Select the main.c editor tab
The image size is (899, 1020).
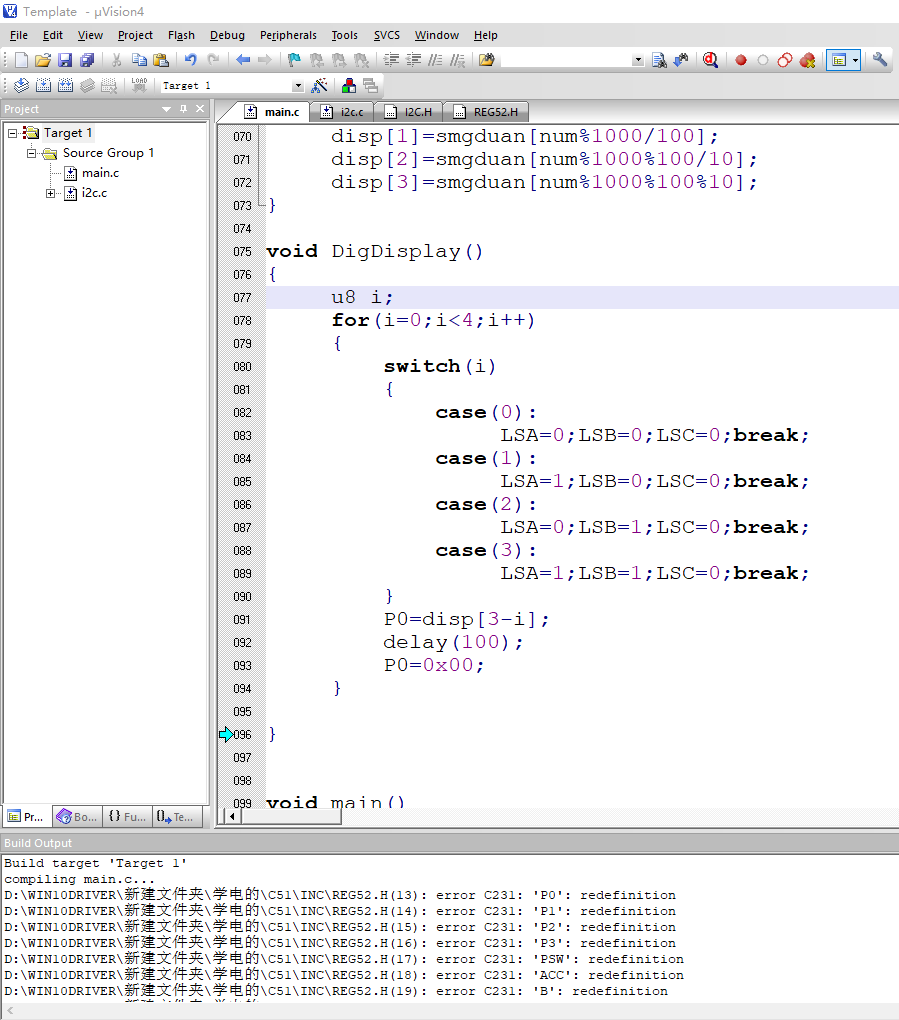[x=273, y=113]
